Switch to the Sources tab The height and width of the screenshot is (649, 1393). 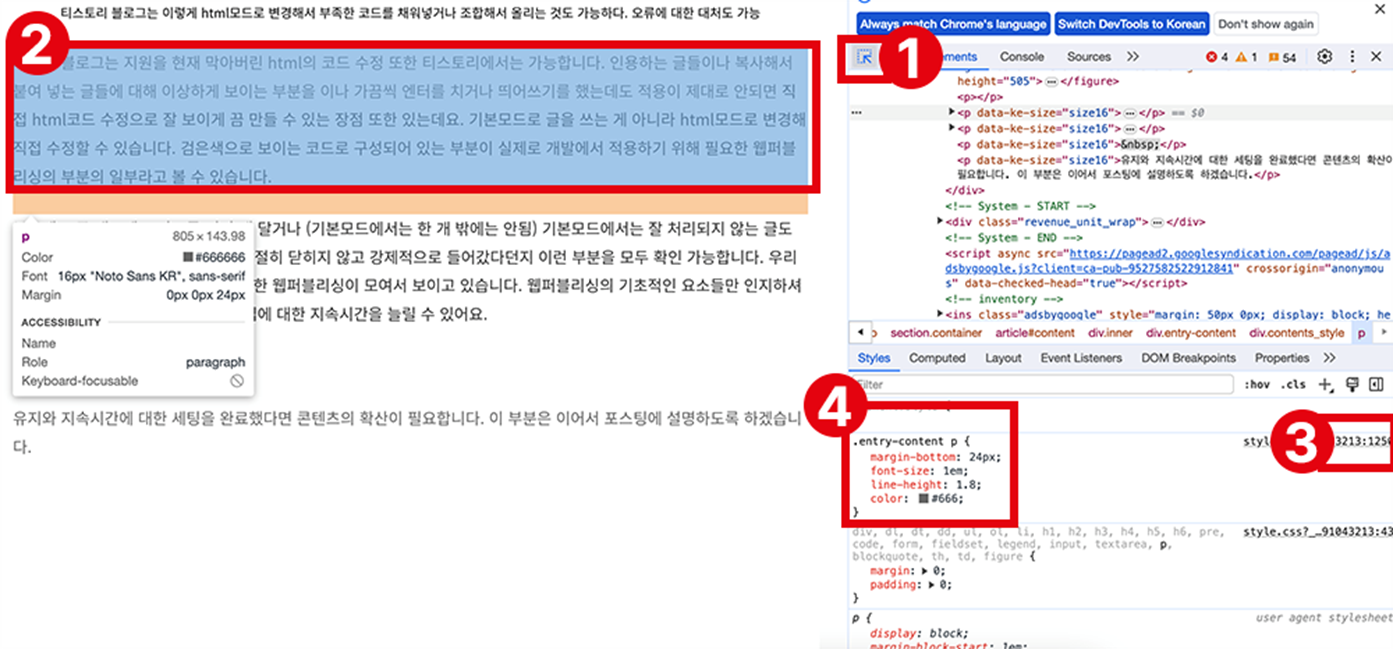click(1089, 57)
